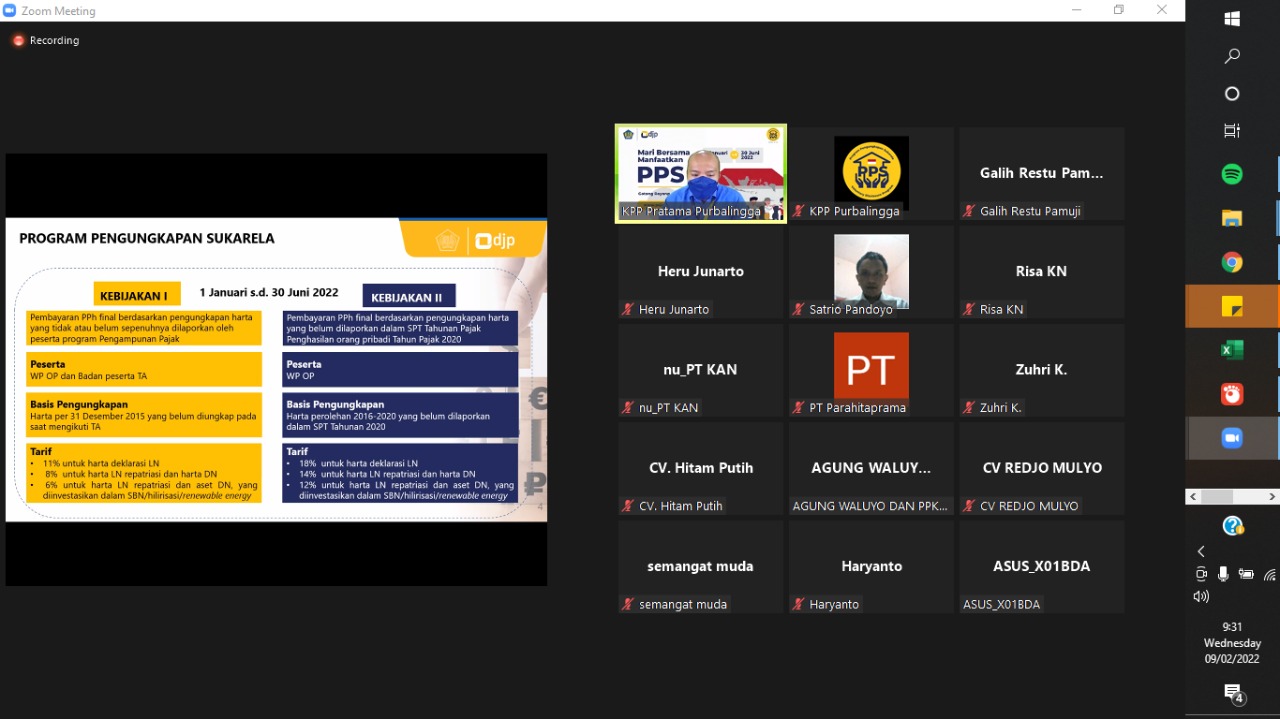Select the PT Parahitaprama participant tile
The image size is (1280, 719).
pyautogui.click(x=871, y=369)
